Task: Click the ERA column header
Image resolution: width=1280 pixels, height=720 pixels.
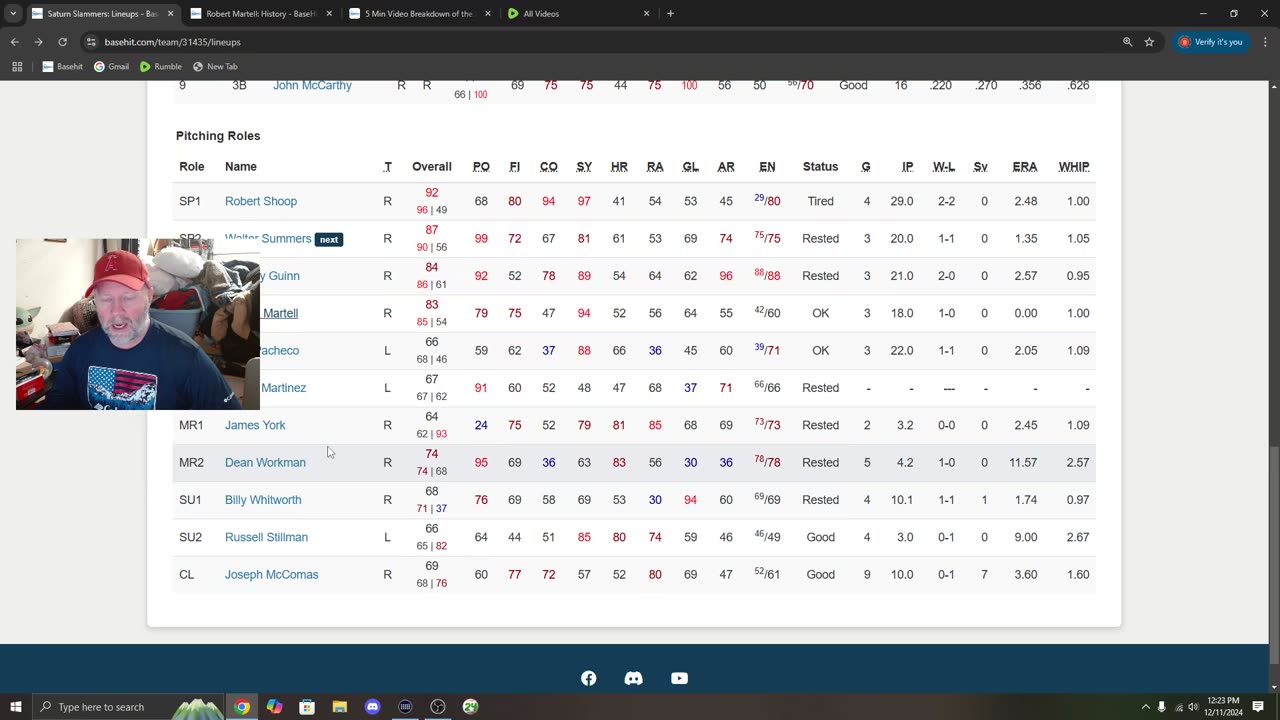Action: [x=1025, y=167]
